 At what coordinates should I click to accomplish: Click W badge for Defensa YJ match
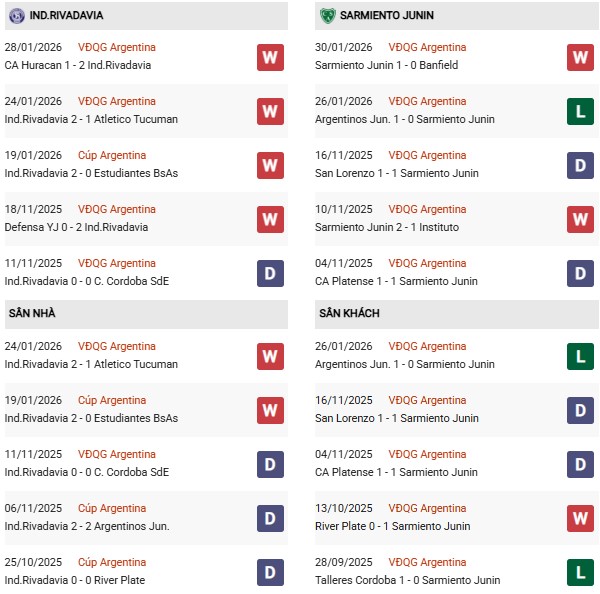(269, 219)
